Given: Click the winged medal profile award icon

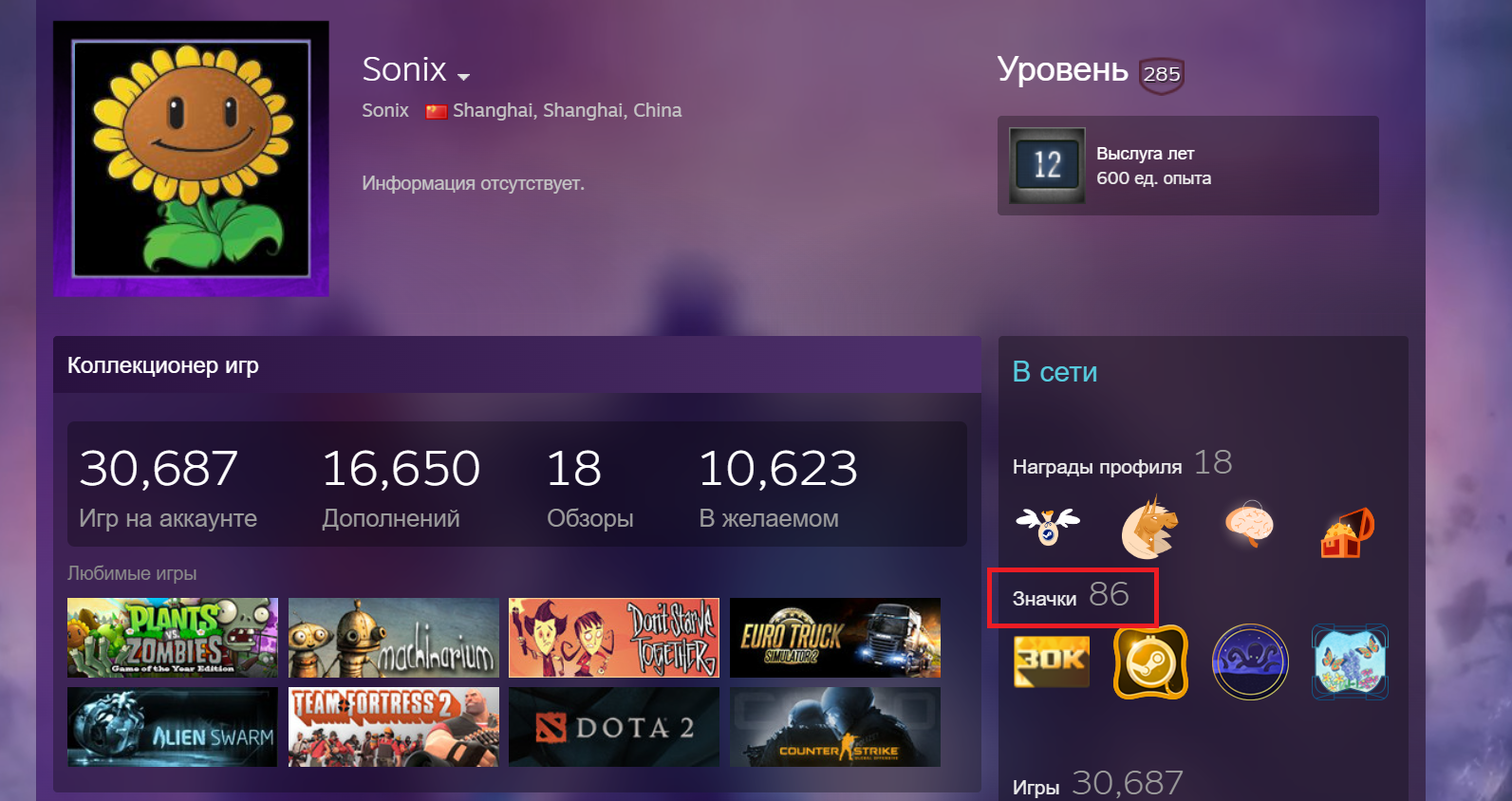Looking at the screenshot, I should (1048, 527).
